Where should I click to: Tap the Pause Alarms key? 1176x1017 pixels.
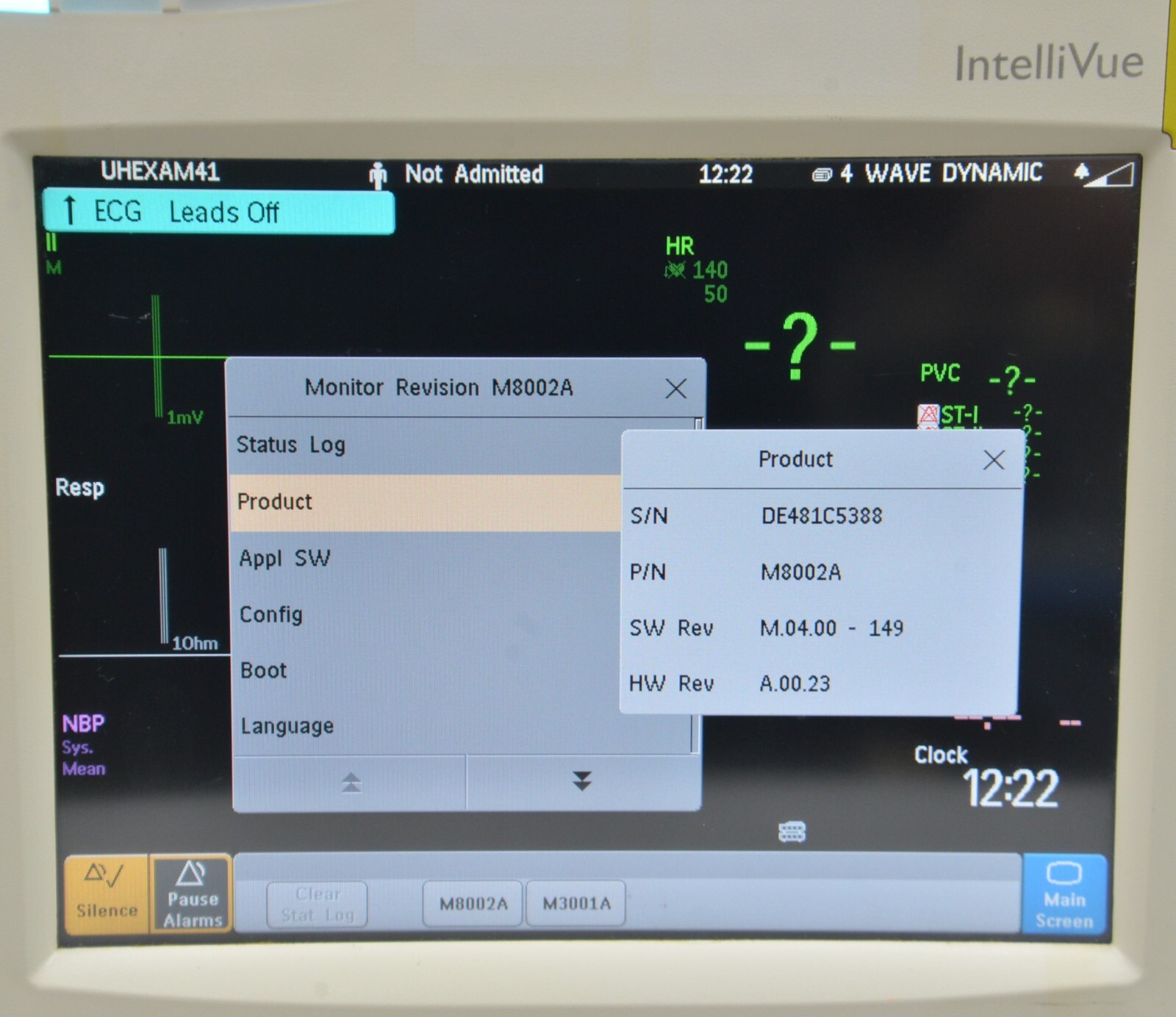click(192, 894)
